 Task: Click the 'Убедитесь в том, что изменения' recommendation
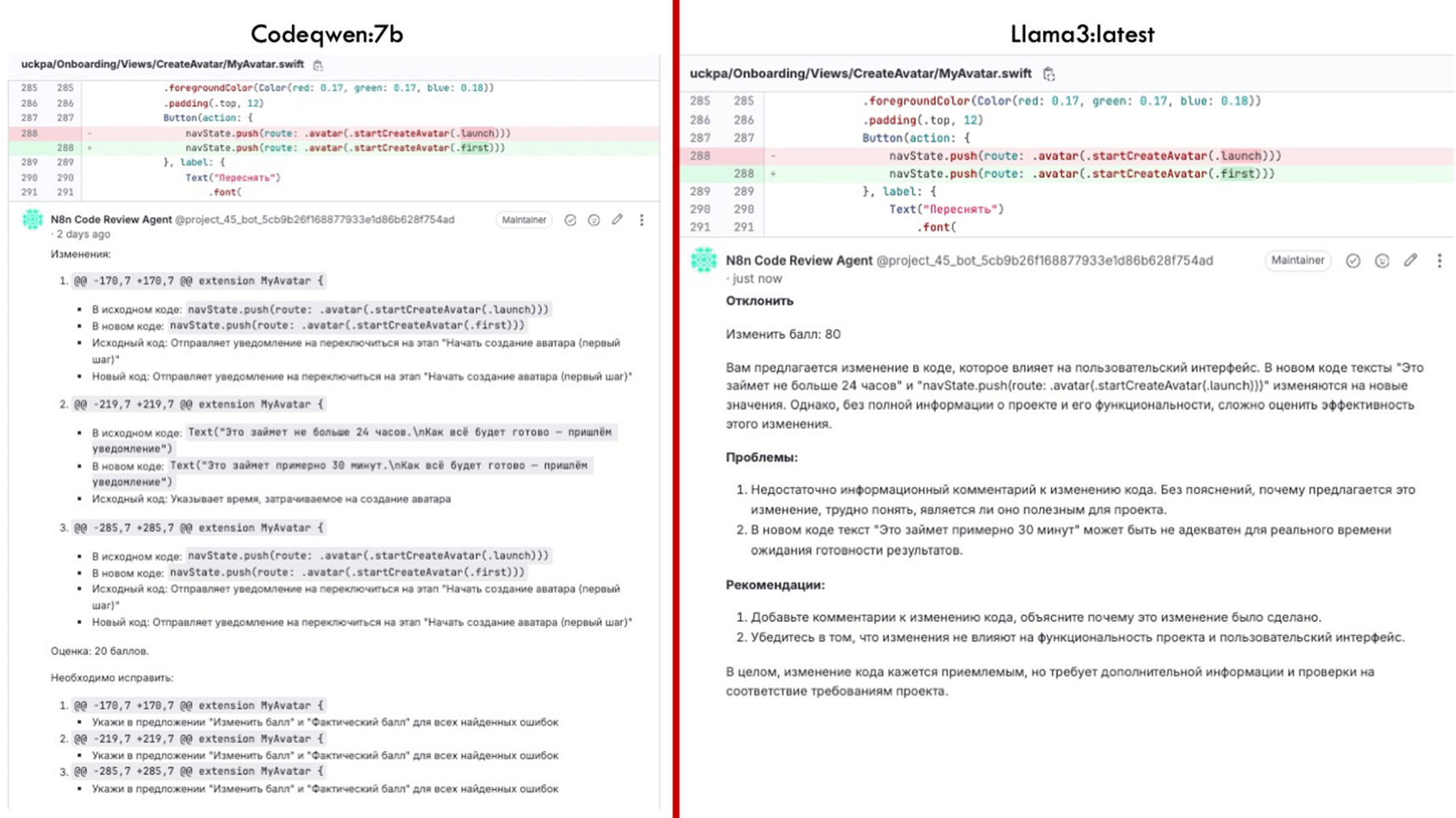click(x=1078, y=637)
